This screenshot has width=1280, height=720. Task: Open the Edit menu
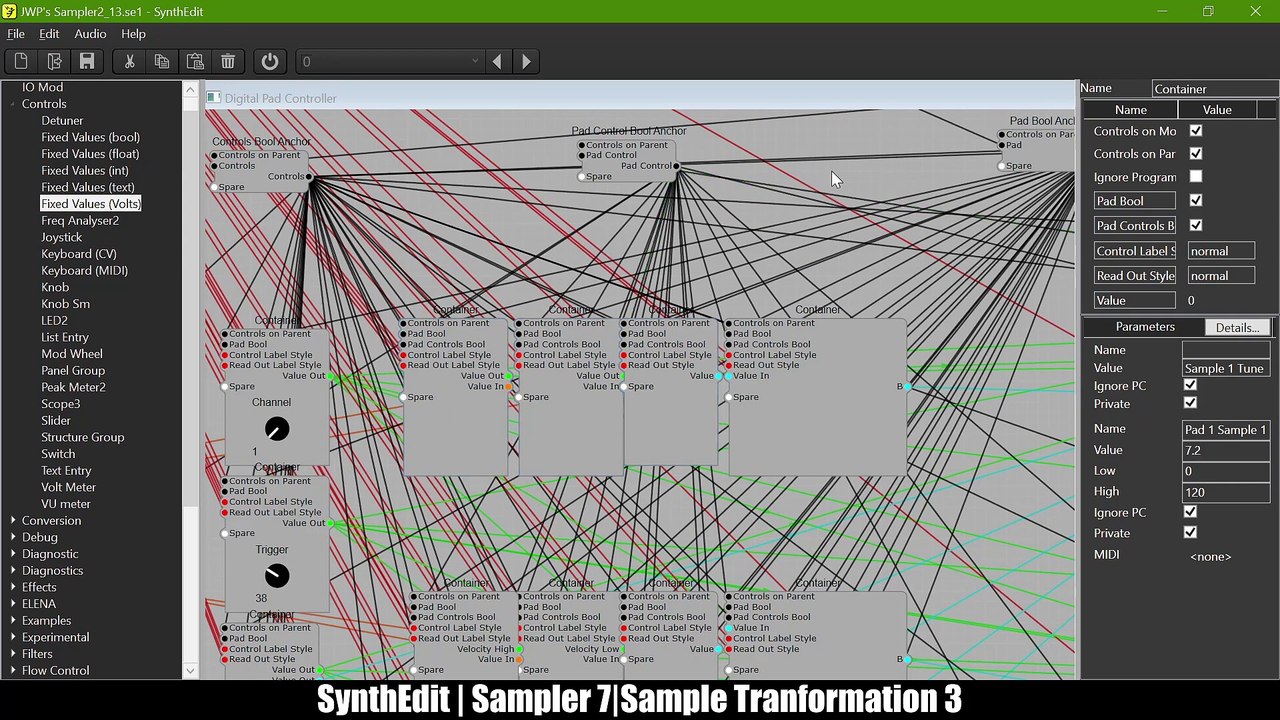49,34
